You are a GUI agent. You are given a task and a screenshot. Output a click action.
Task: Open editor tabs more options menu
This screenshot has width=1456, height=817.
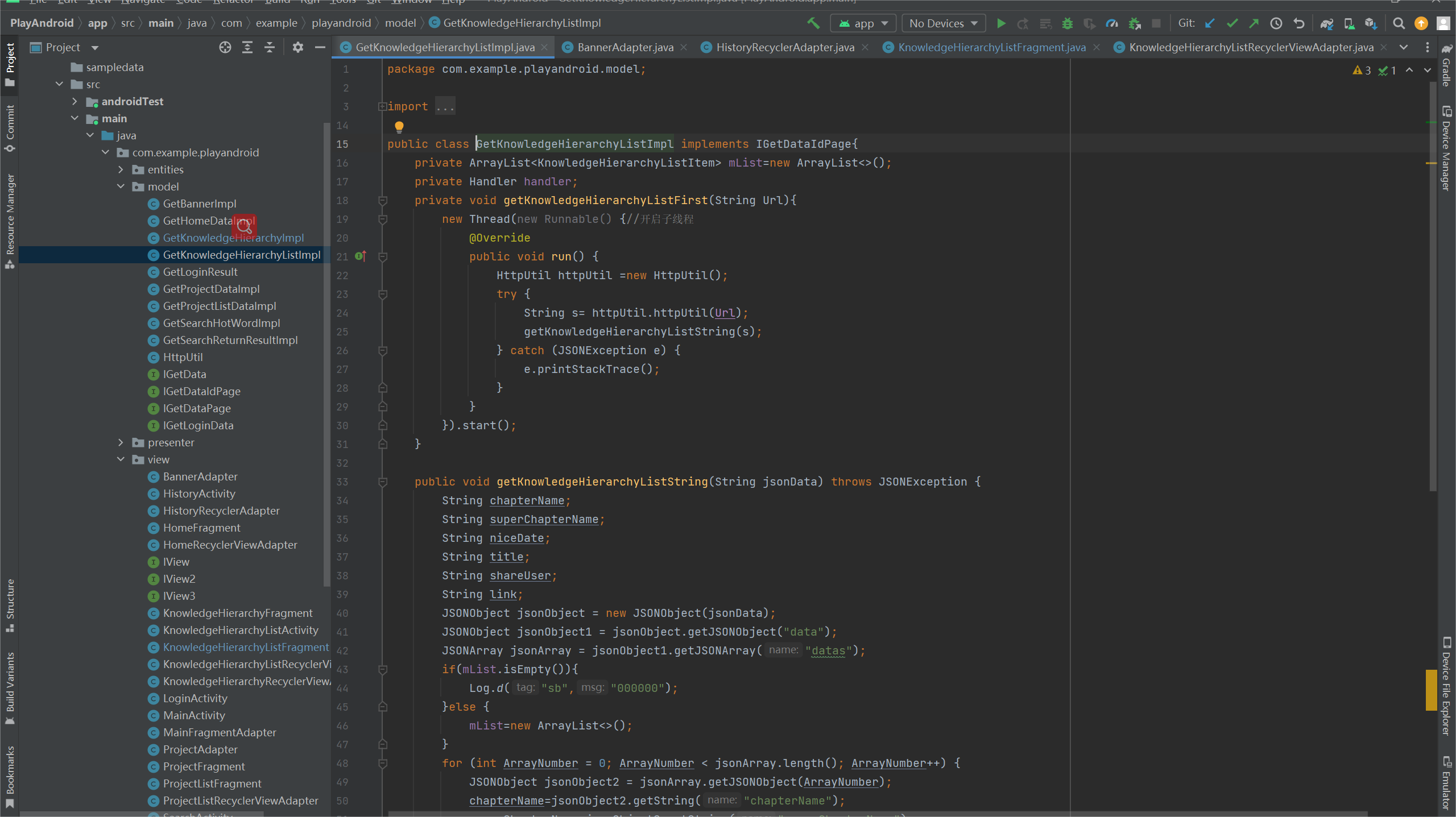point(1428,47)
